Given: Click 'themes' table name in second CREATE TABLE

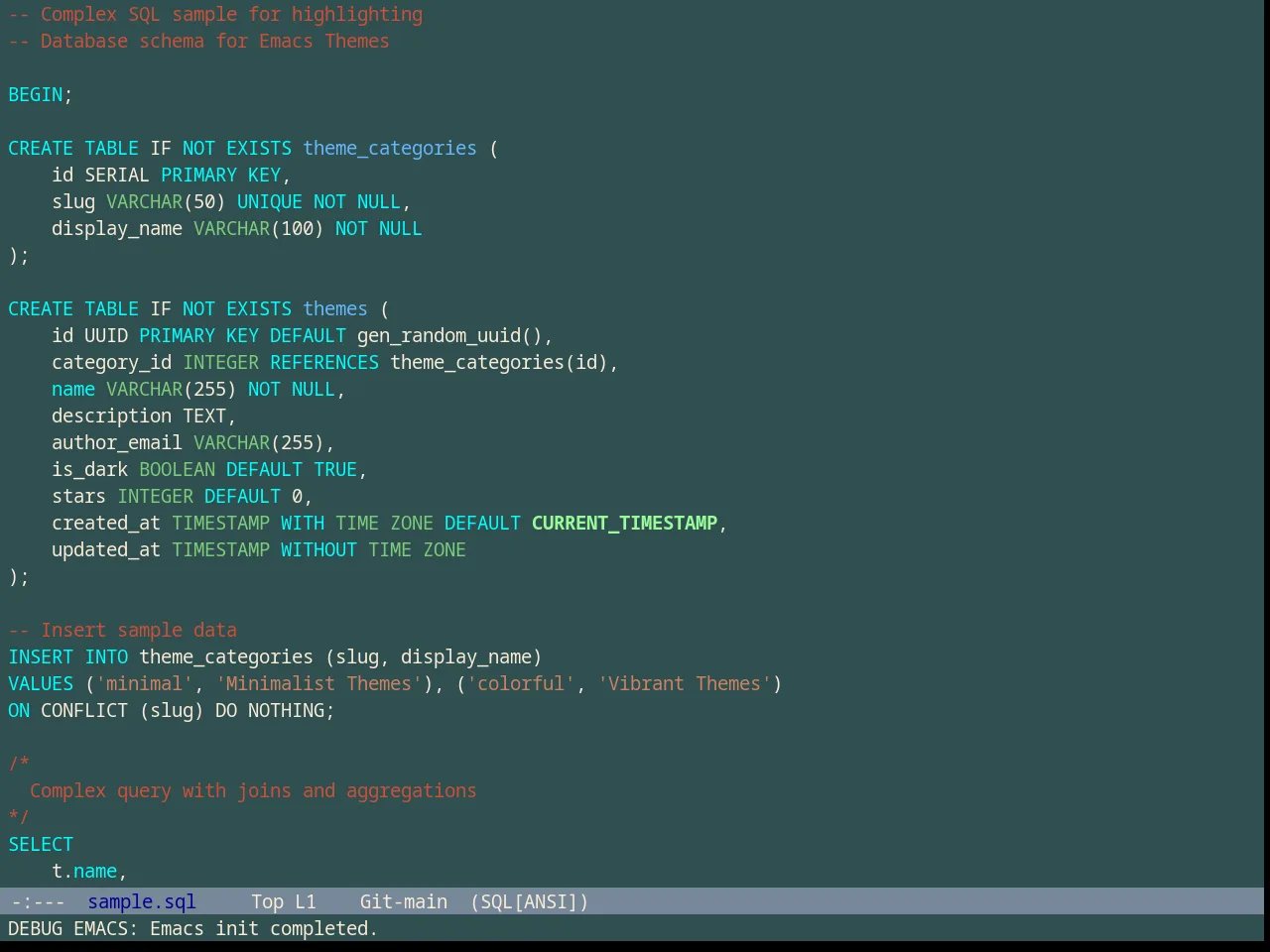Looking at the screenshot, I should tap(335, 308).
